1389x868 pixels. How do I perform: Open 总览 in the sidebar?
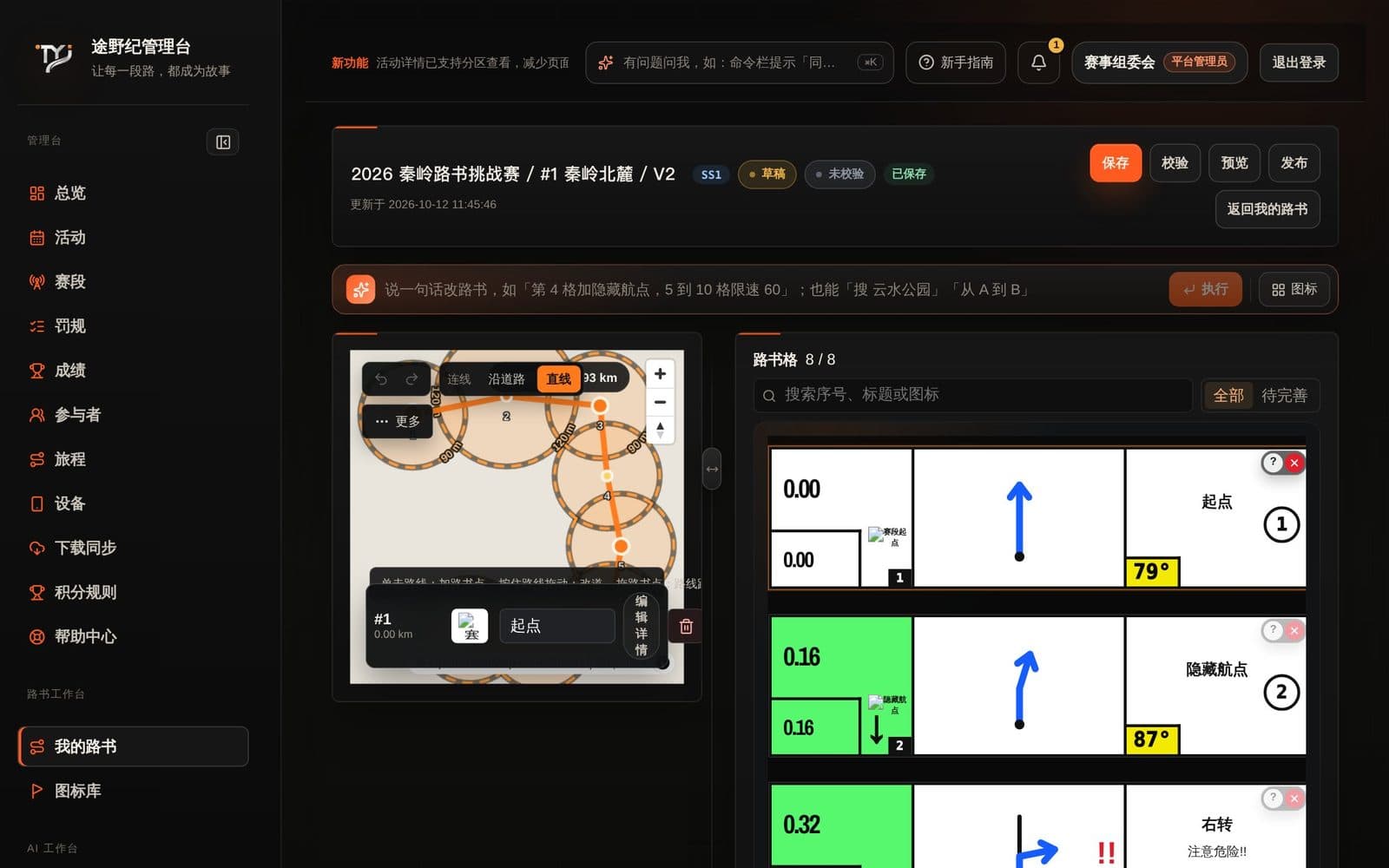click(x=133, y=193)
